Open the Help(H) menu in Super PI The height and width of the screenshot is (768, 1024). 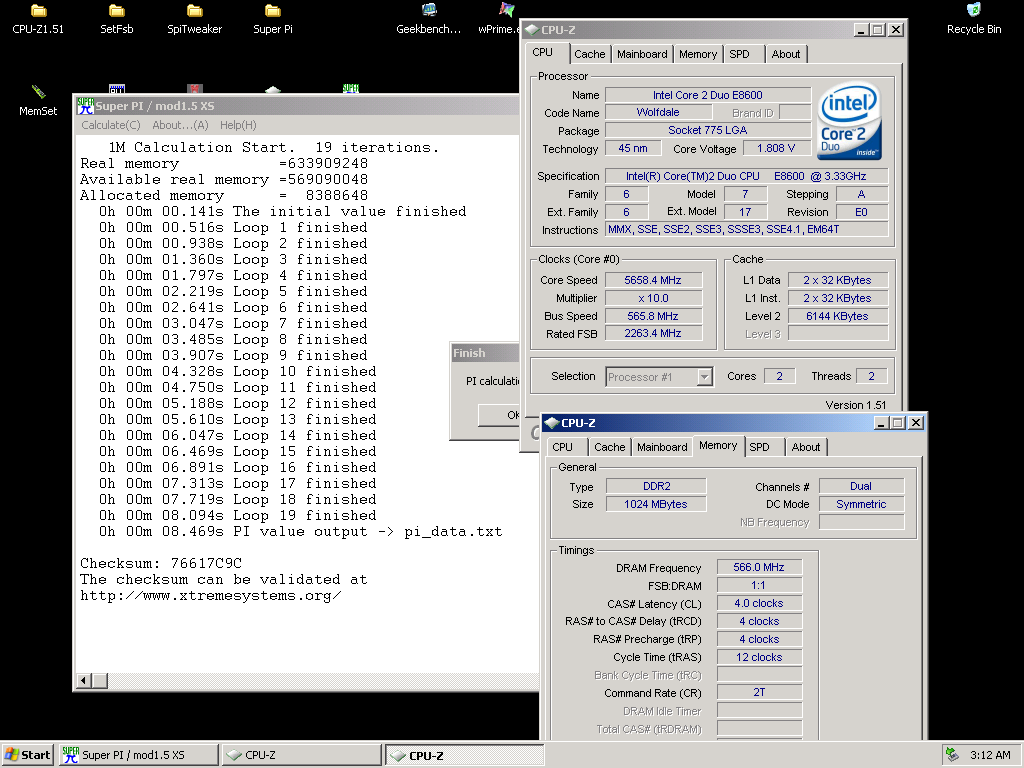238,125
